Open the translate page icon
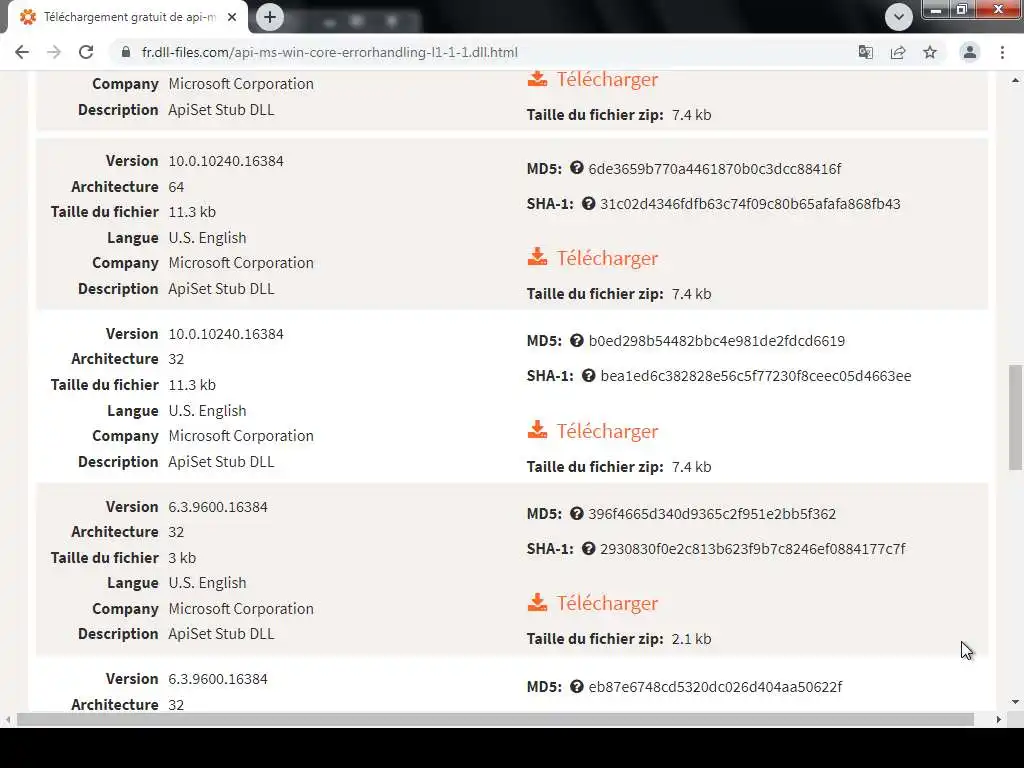 pos(865,52)
